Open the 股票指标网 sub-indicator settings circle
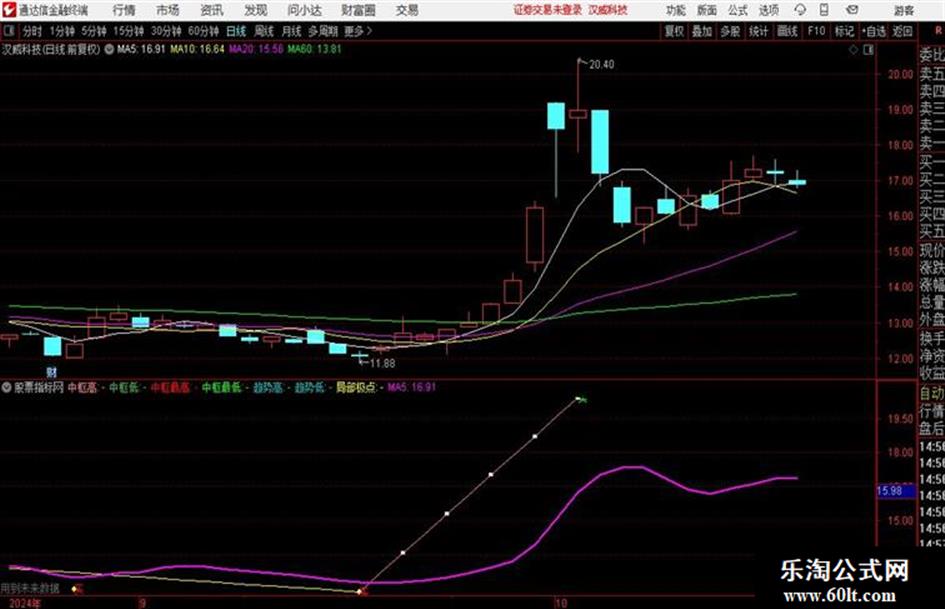The image size is (945, 609). 7,388
